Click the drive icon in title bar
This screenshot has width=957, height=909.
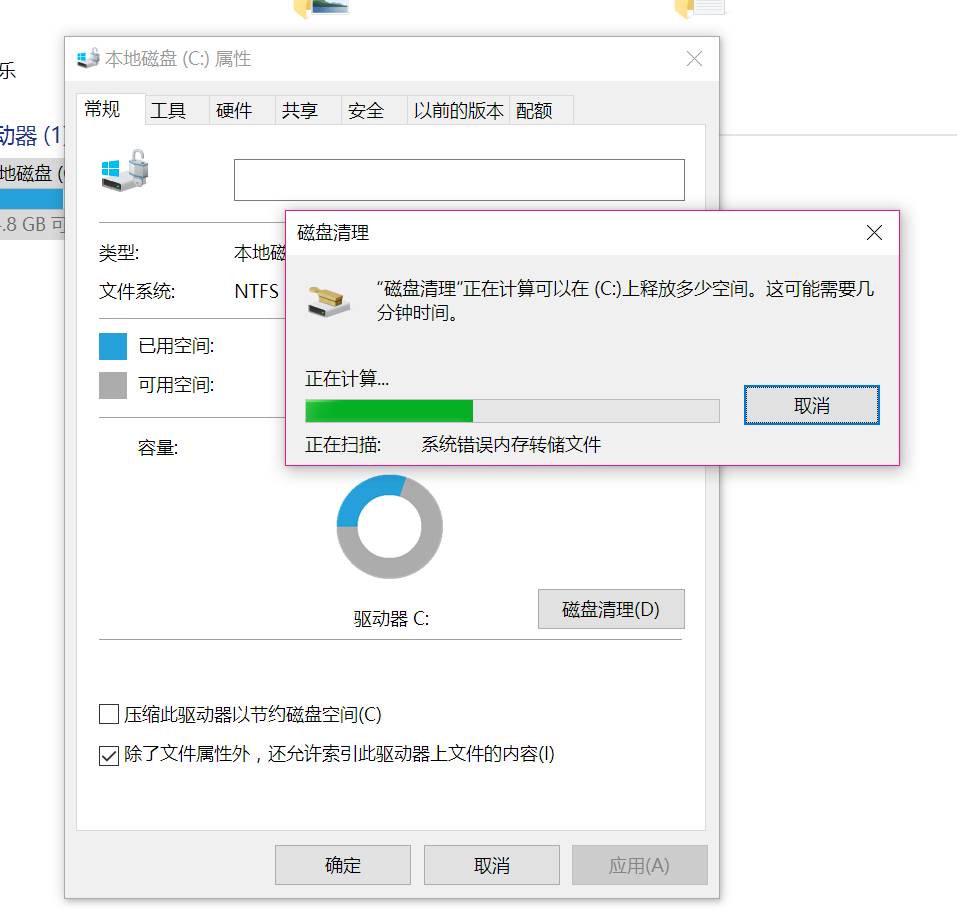(x=88, y=59)
